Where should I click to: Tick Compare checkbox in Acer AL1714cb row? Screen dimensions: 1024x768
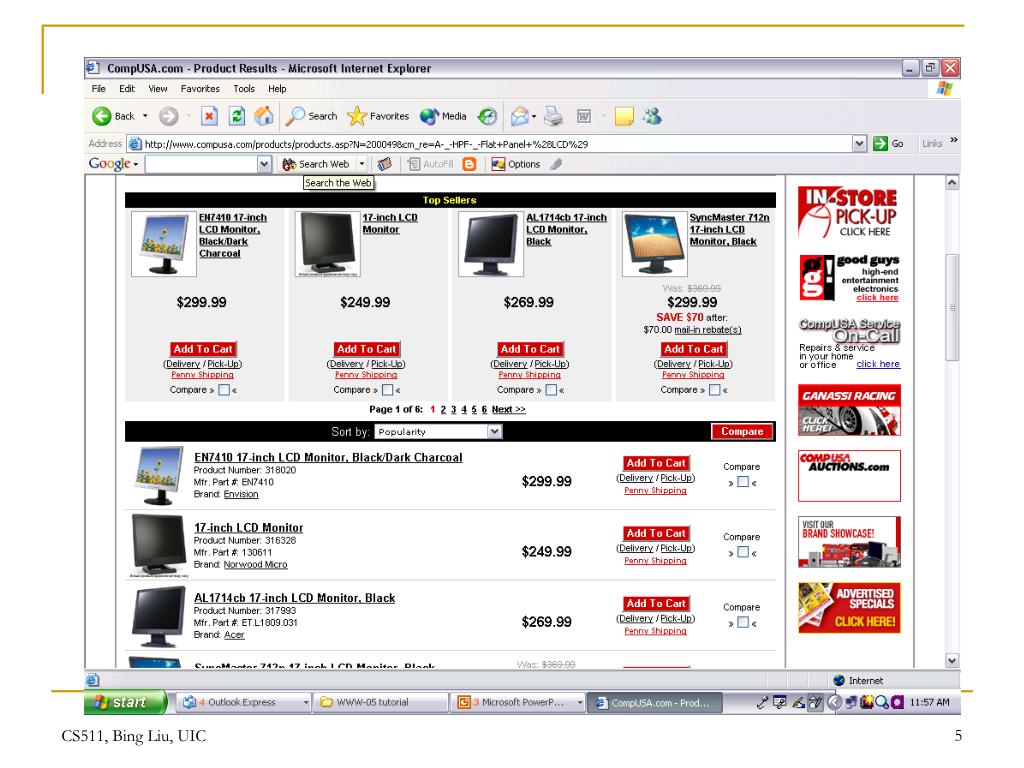tap(743, 622)
